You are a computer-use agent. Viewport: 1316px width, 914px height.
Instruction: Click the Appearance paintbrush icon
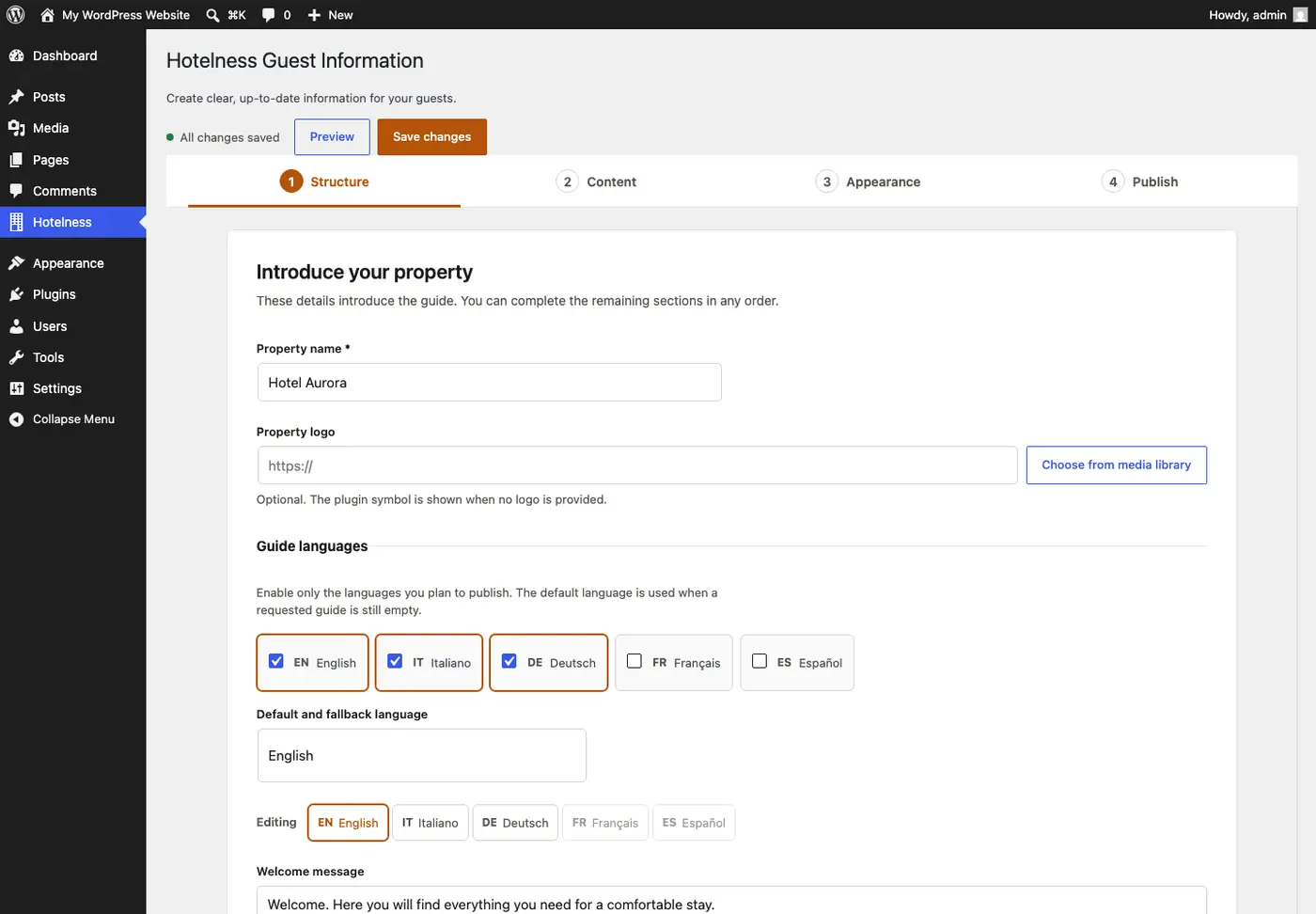[x=16, y=263]
